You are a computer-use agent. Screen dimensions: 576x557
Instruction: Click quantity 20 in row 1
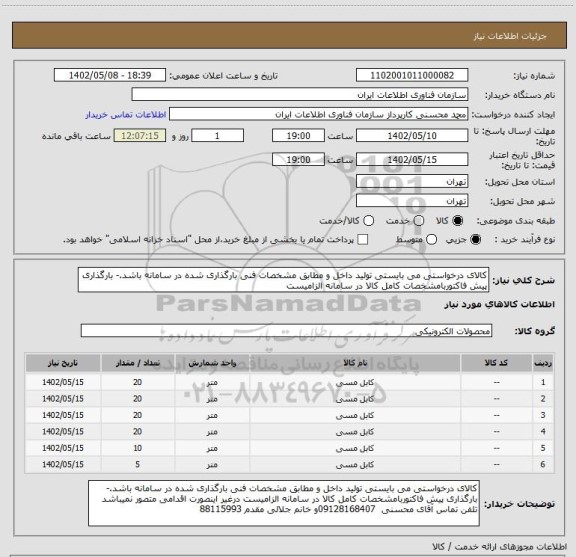click(137, 382)
